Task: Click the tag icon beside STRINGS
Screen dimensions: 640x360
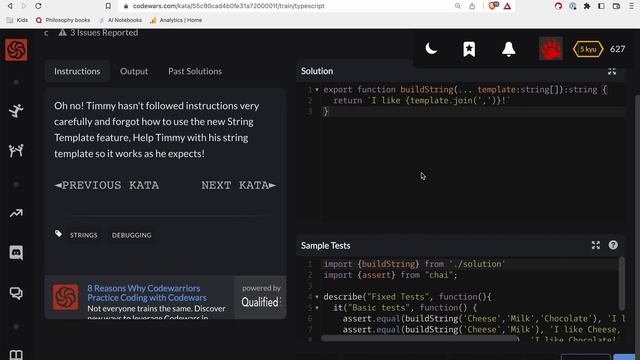Action: tap(58, 233)
